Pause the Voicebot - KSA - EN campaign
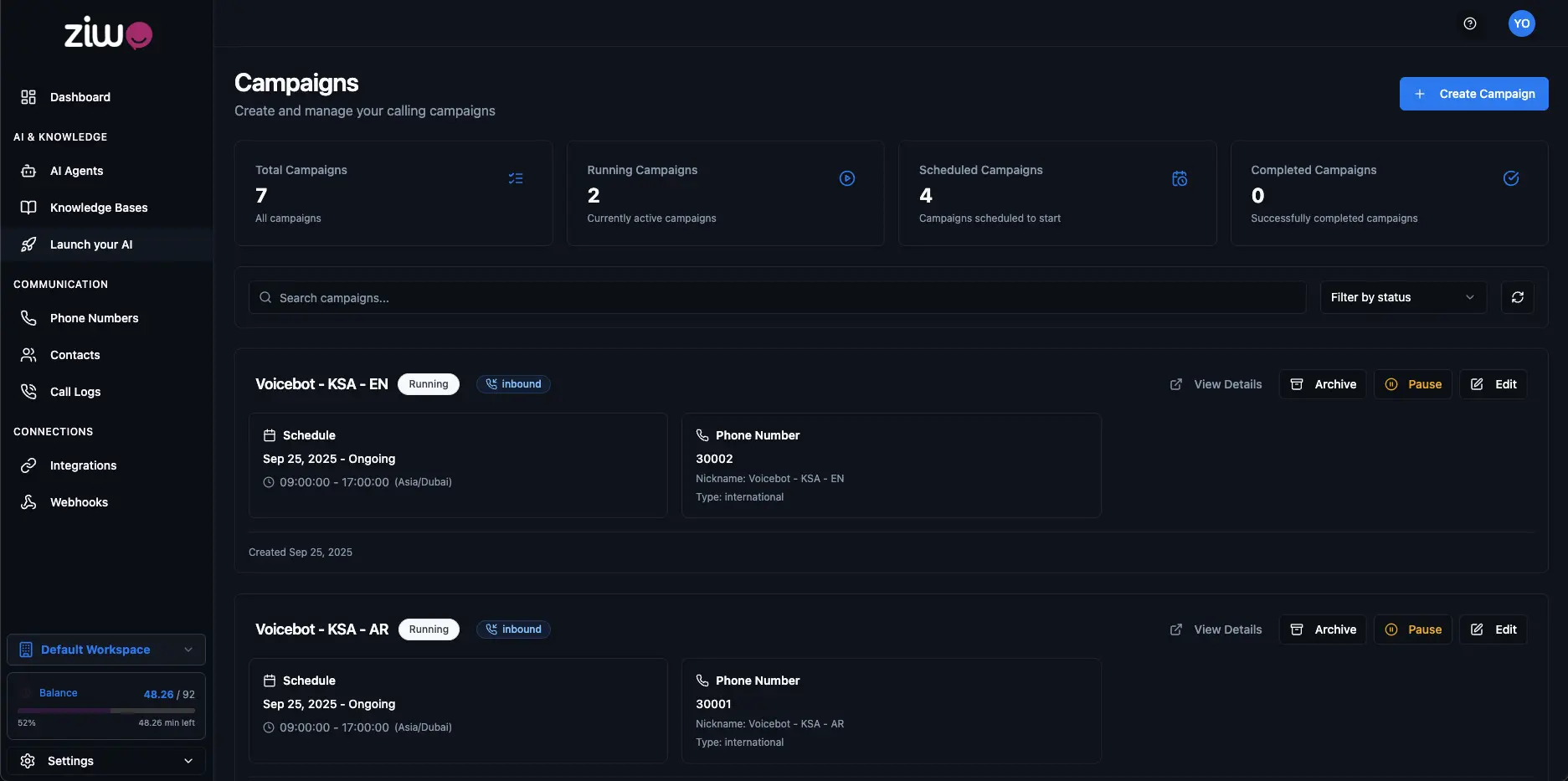This screenshot has width=1568, height=781. (1412, 384)
